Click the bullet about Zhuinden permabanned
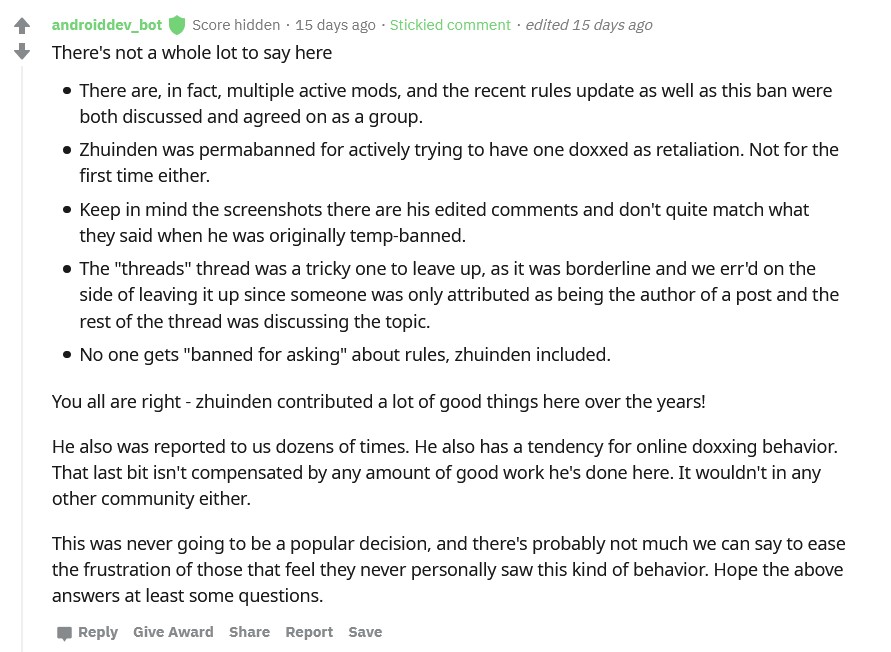Viewport: 891px width, 652px height. click(x=459, y=163)
